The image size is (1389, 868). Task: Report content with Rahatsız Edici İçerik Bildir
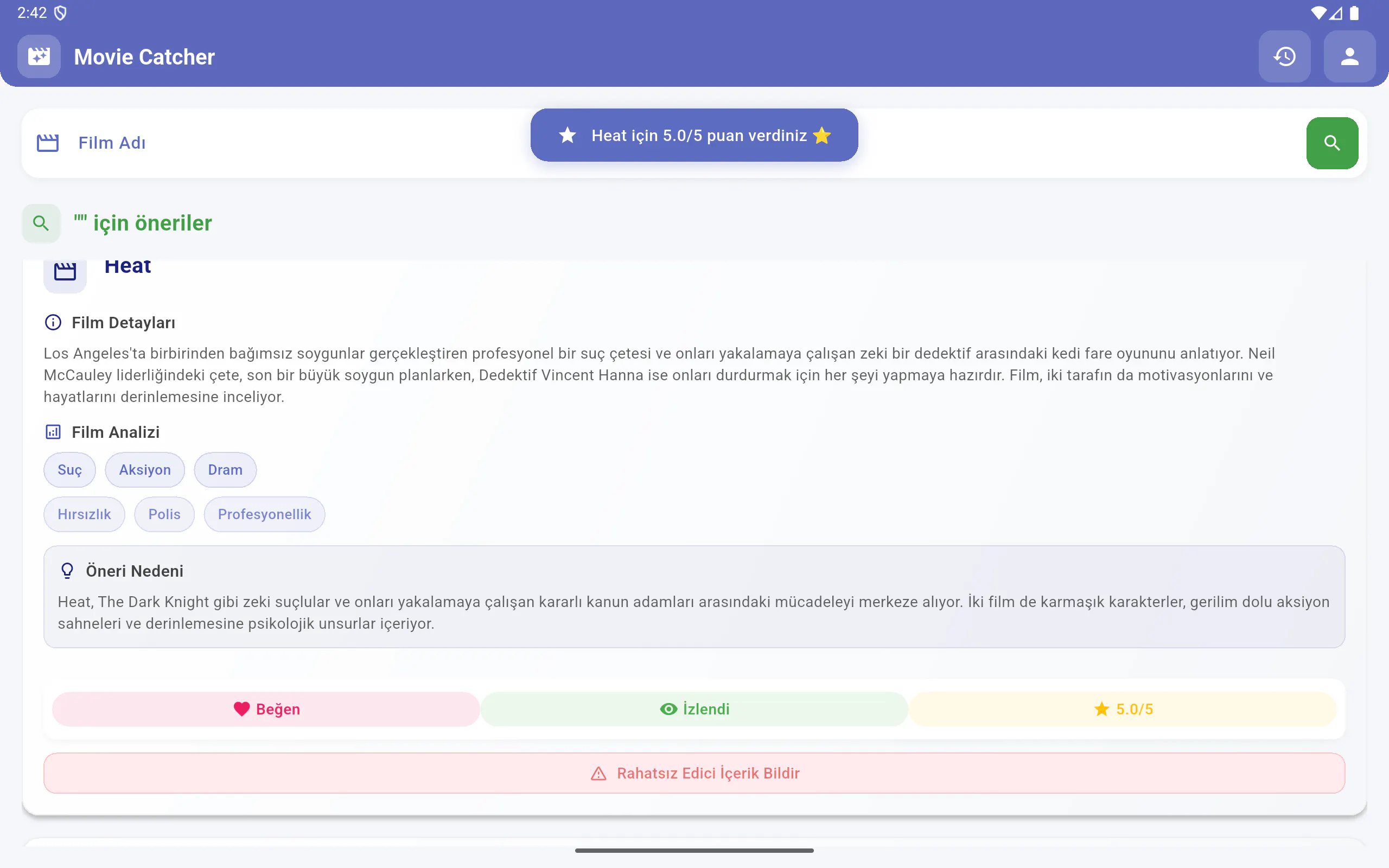click(694, 773)
